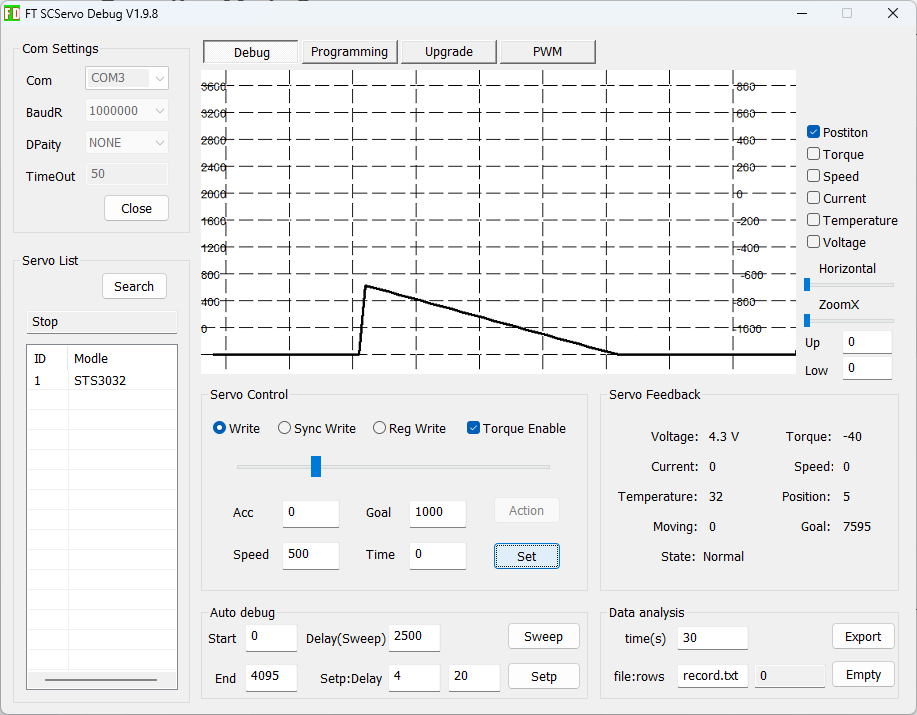Click the Speed input field
This screenshot has width=917, height=715.
coord(311,555)
